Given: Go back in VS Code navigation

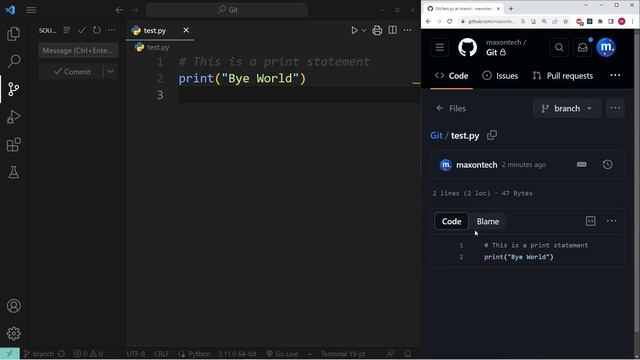Looking at the screenshot, I should (x=119, y=10).
